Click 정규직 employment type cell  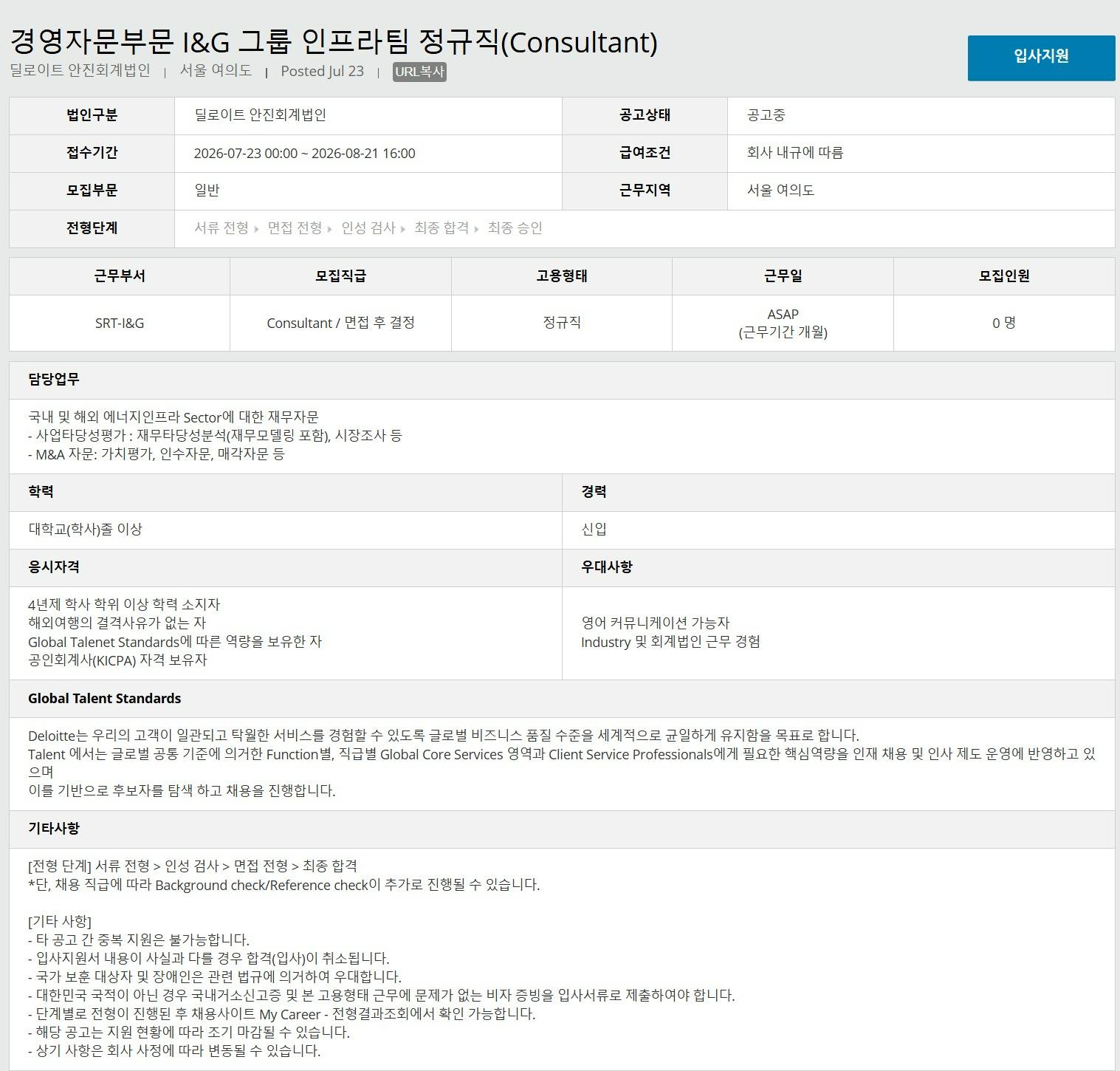[562, 323]
